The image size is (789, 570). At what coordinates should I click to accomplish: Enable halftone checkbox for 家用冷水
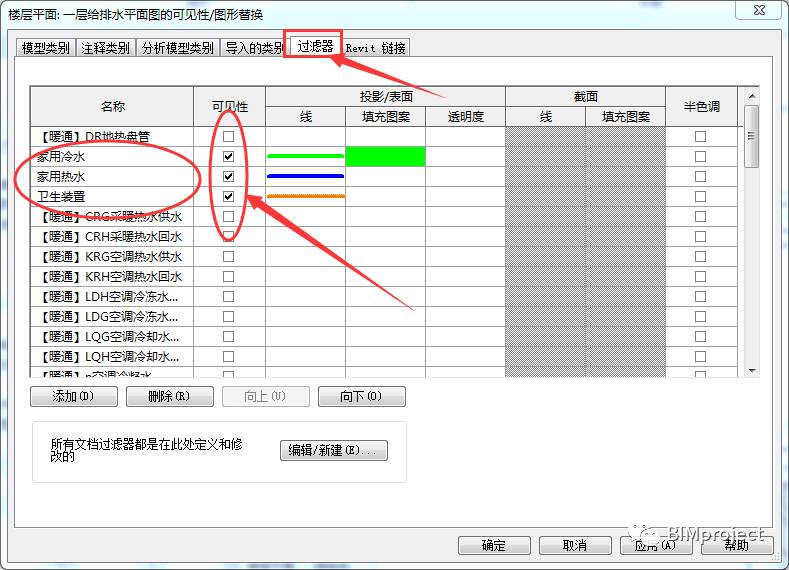point(700,157)
